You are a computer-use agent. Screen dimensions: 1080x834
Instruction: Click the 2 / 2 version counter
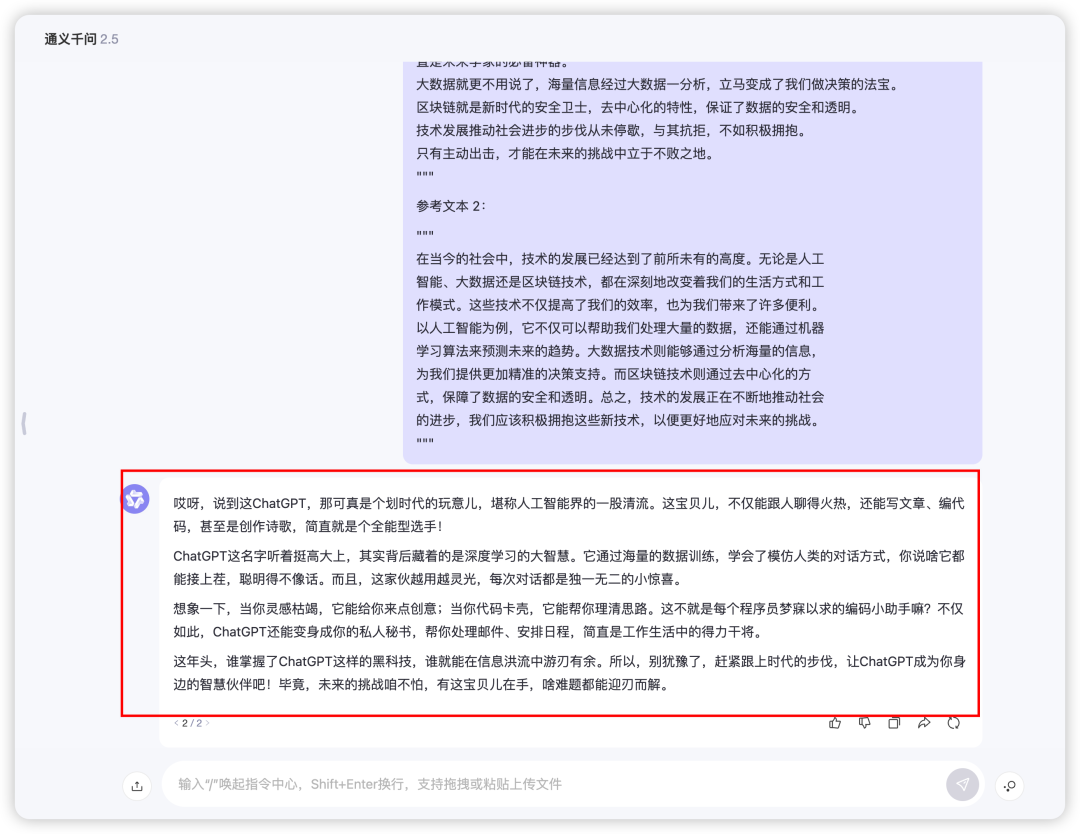click(192, 723)
